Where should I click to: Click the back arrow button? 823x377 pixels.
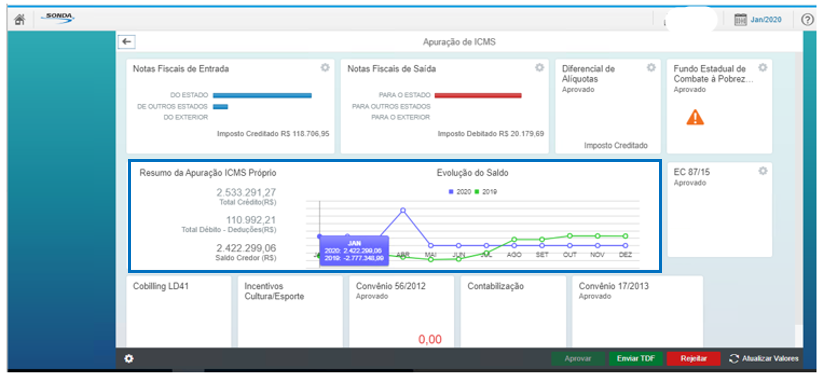click(x=126, y=43)
